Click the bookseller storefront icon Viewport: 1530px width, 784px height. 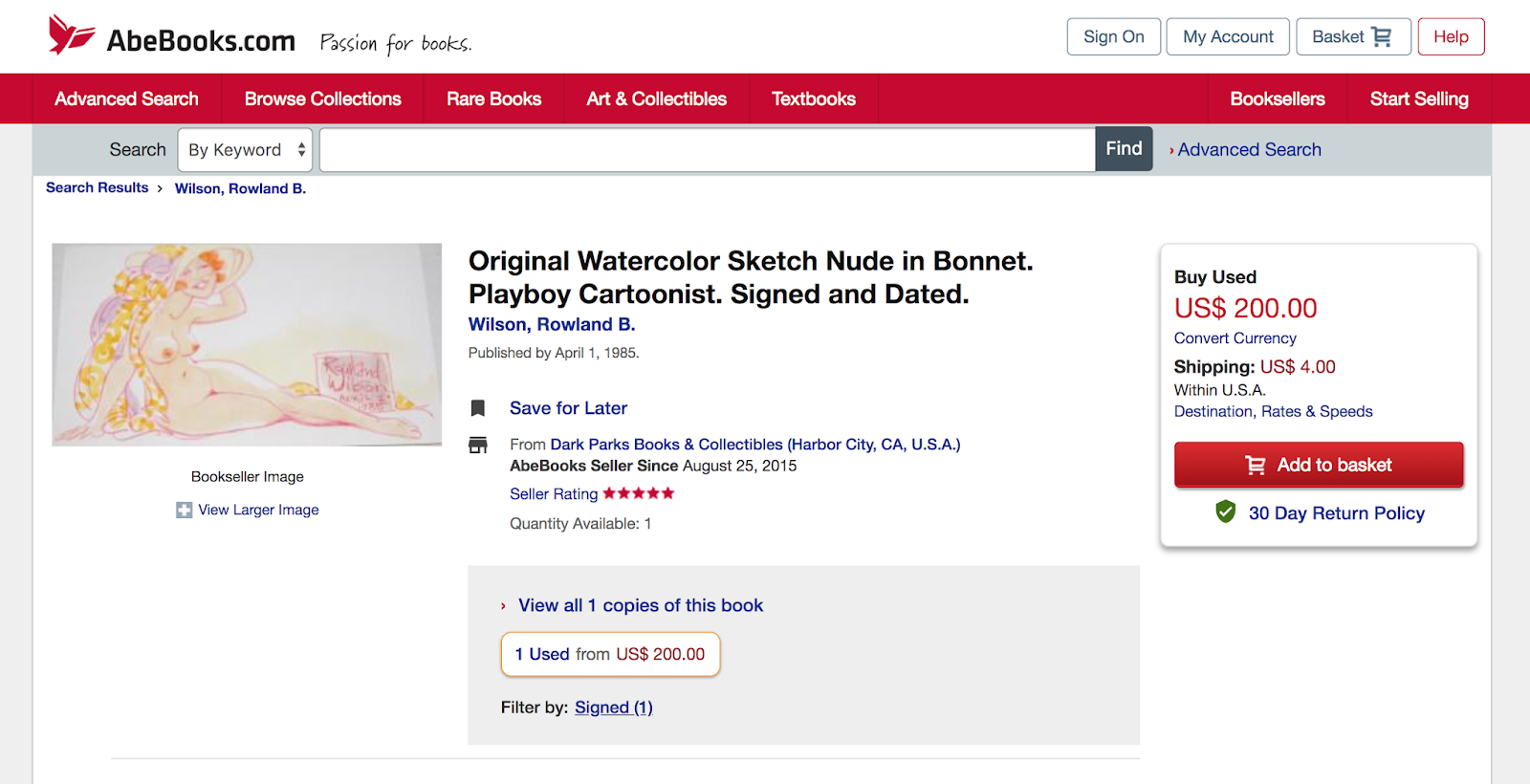(478, 445)
